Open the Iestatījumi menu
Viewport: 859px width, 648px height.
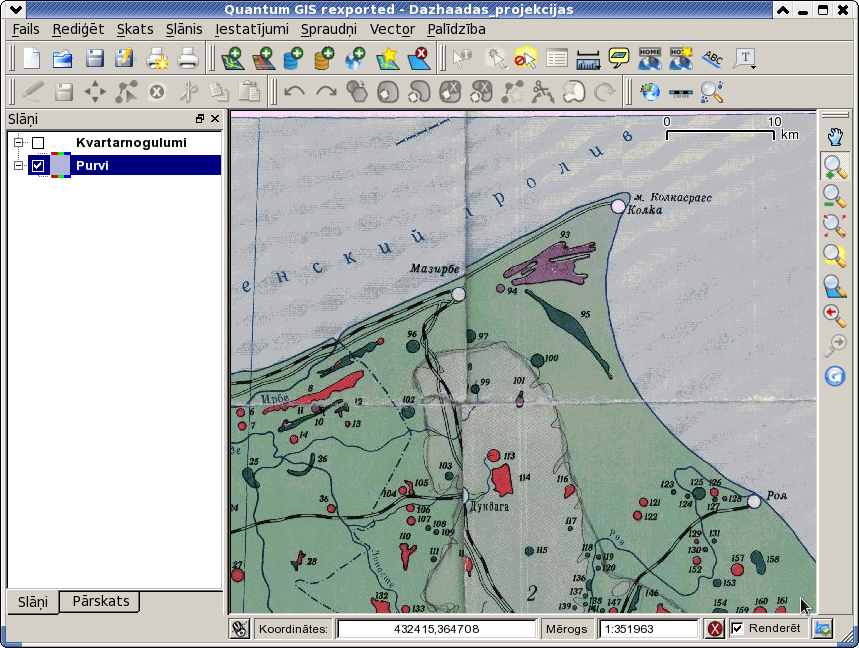click(251, 29)
